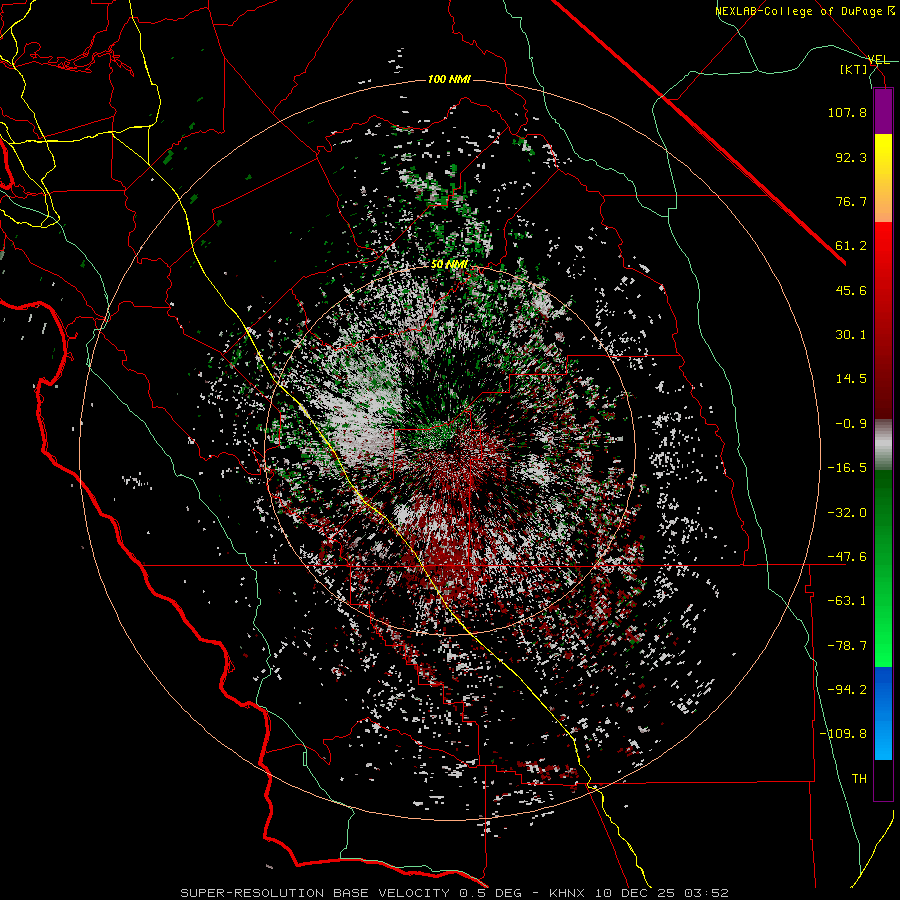This screenshot has width=900, height=900.
Task: Click the purple segment of the color bar
Action: (x=883, y=111)
